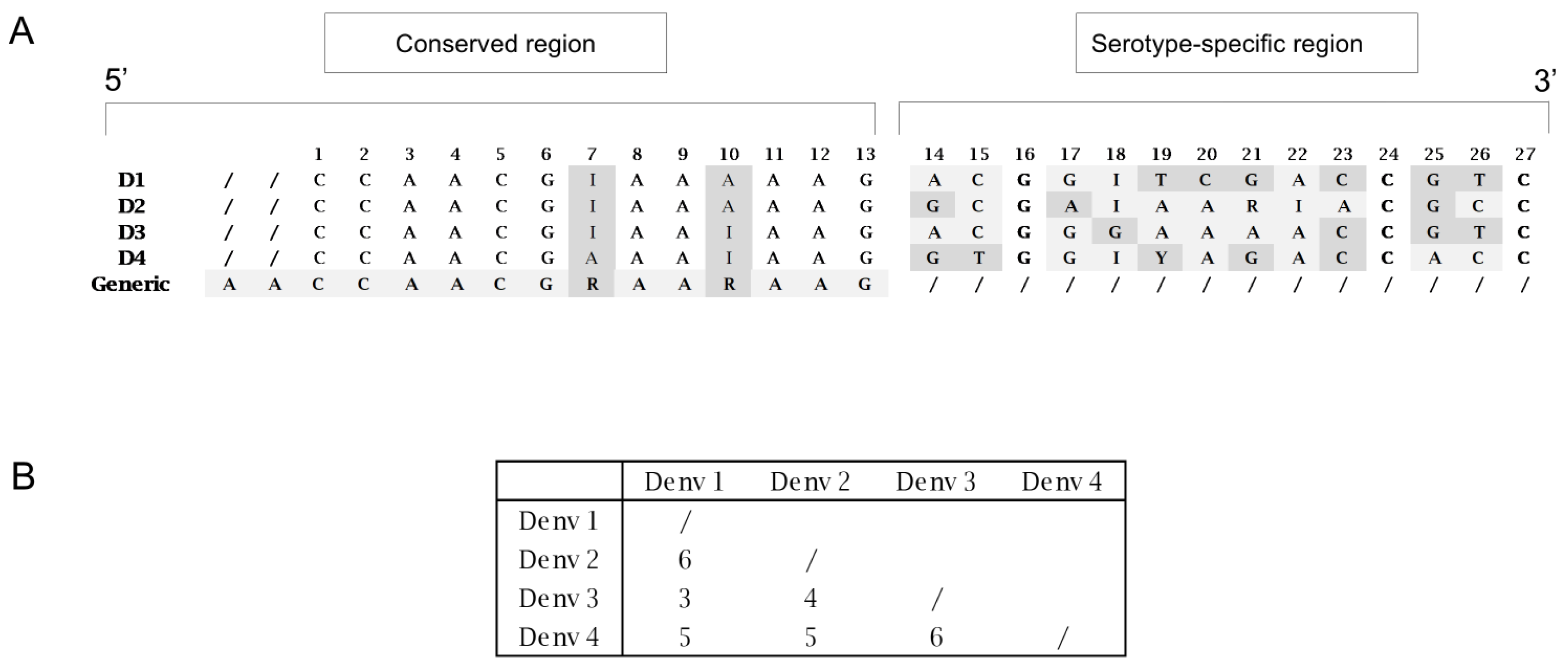
Task: Click position number 7 column header
Action: point(591,154)
